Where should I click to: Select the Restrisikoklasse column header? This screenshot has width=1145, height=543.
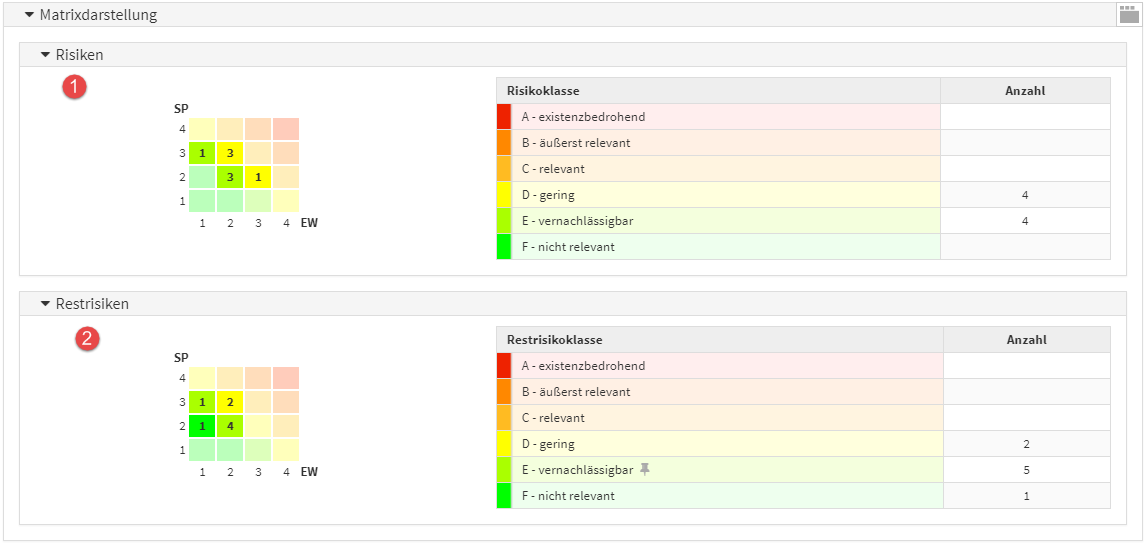719,340
